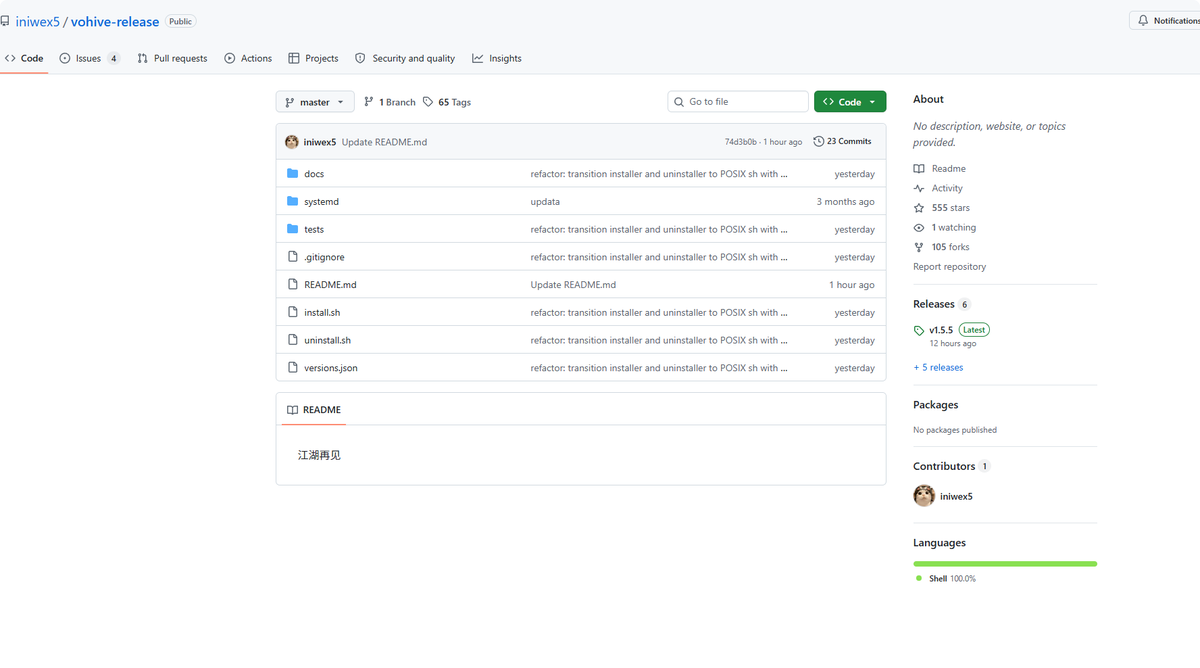Open the v1.5.5 Latest release

point(951,330)
